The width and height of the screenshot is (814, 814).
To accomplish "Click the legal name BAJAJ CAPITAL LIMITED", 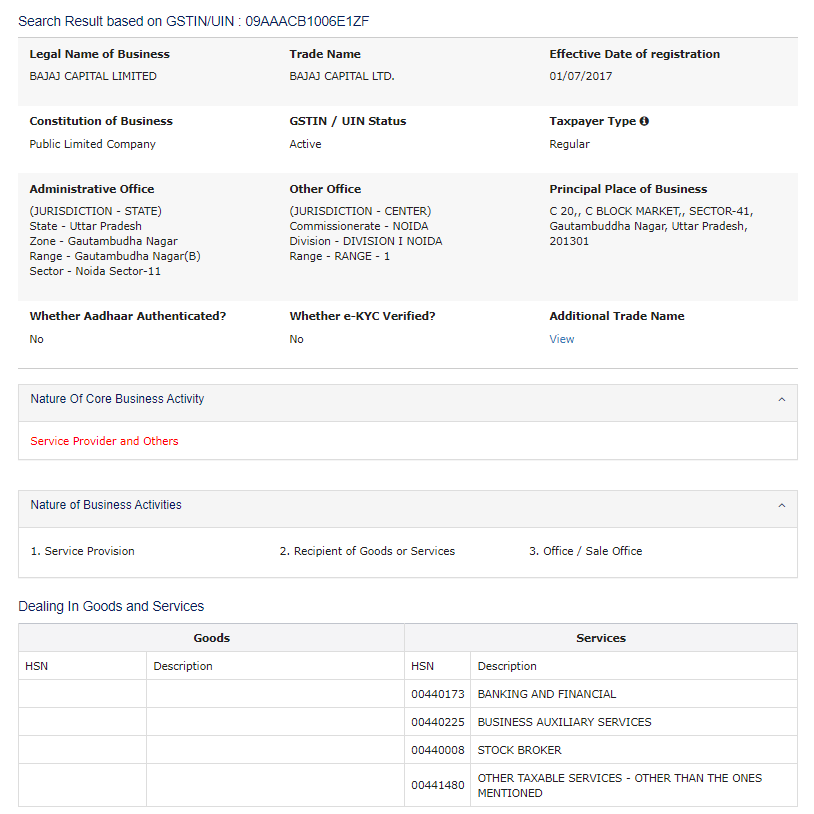I will (x=93, y=76).
